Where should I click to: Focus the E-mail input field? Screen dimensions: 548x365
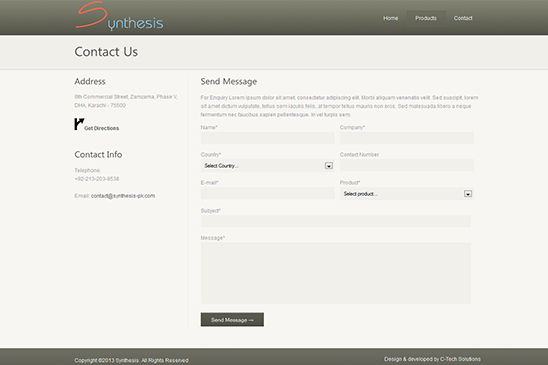coord(267,193)
